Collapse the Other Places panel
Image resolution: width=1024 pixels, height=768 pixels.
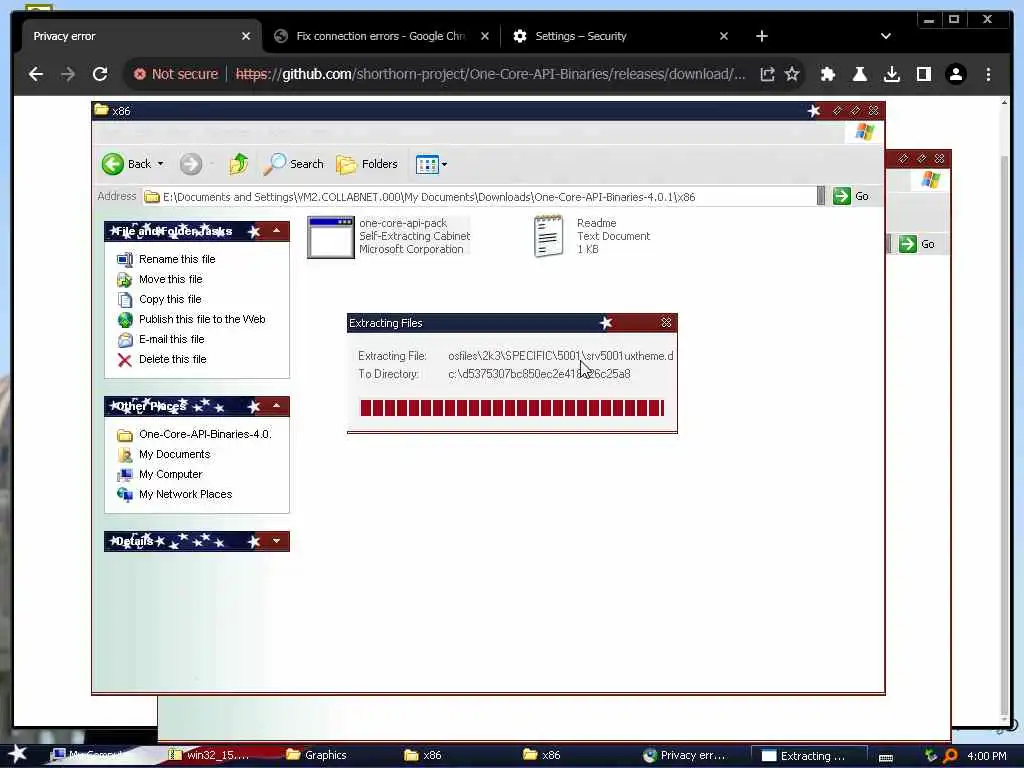pyautogui.click(x=277, y=406)
